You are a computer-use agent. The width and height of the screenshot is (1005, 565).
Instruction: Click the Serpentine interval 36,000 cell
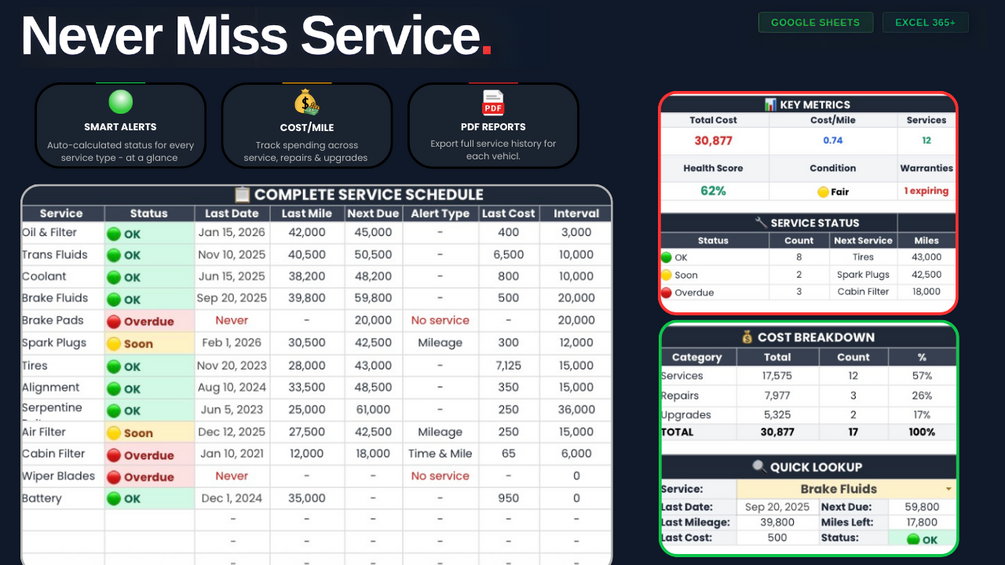(576, 409)
